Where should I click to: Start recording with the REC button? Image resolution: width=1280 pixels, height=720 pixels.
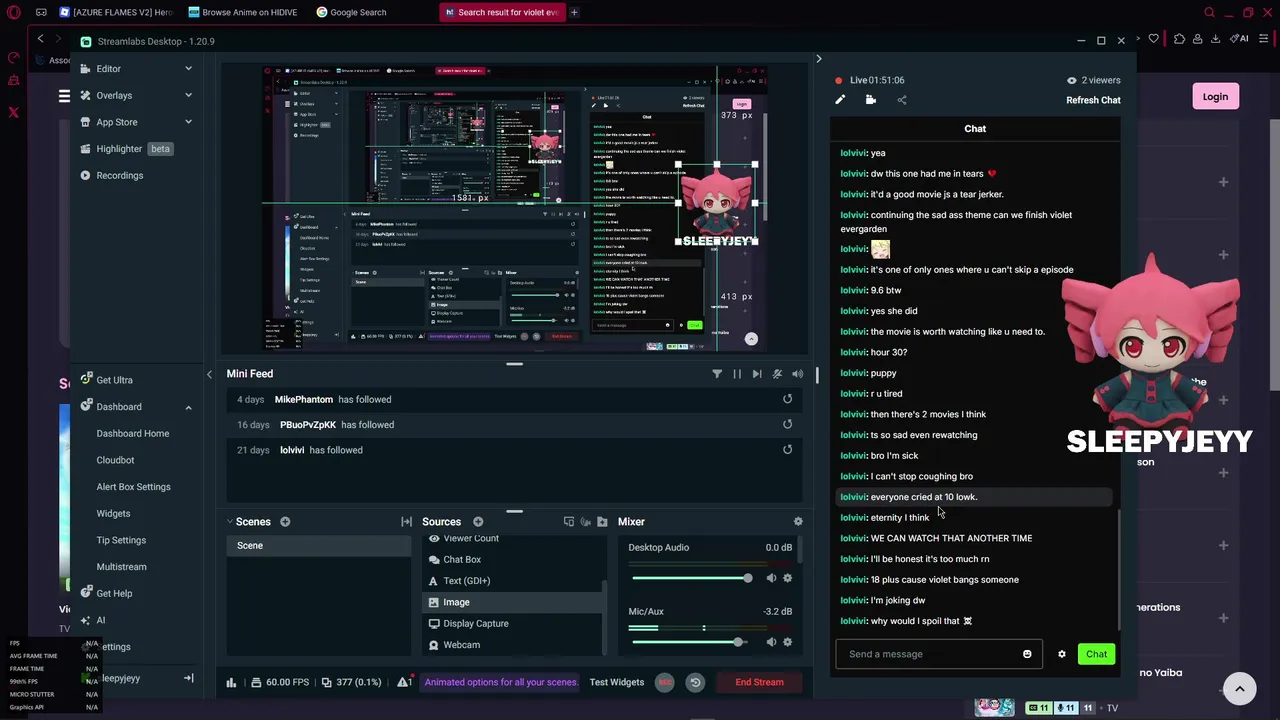click(x=665, y=682)
